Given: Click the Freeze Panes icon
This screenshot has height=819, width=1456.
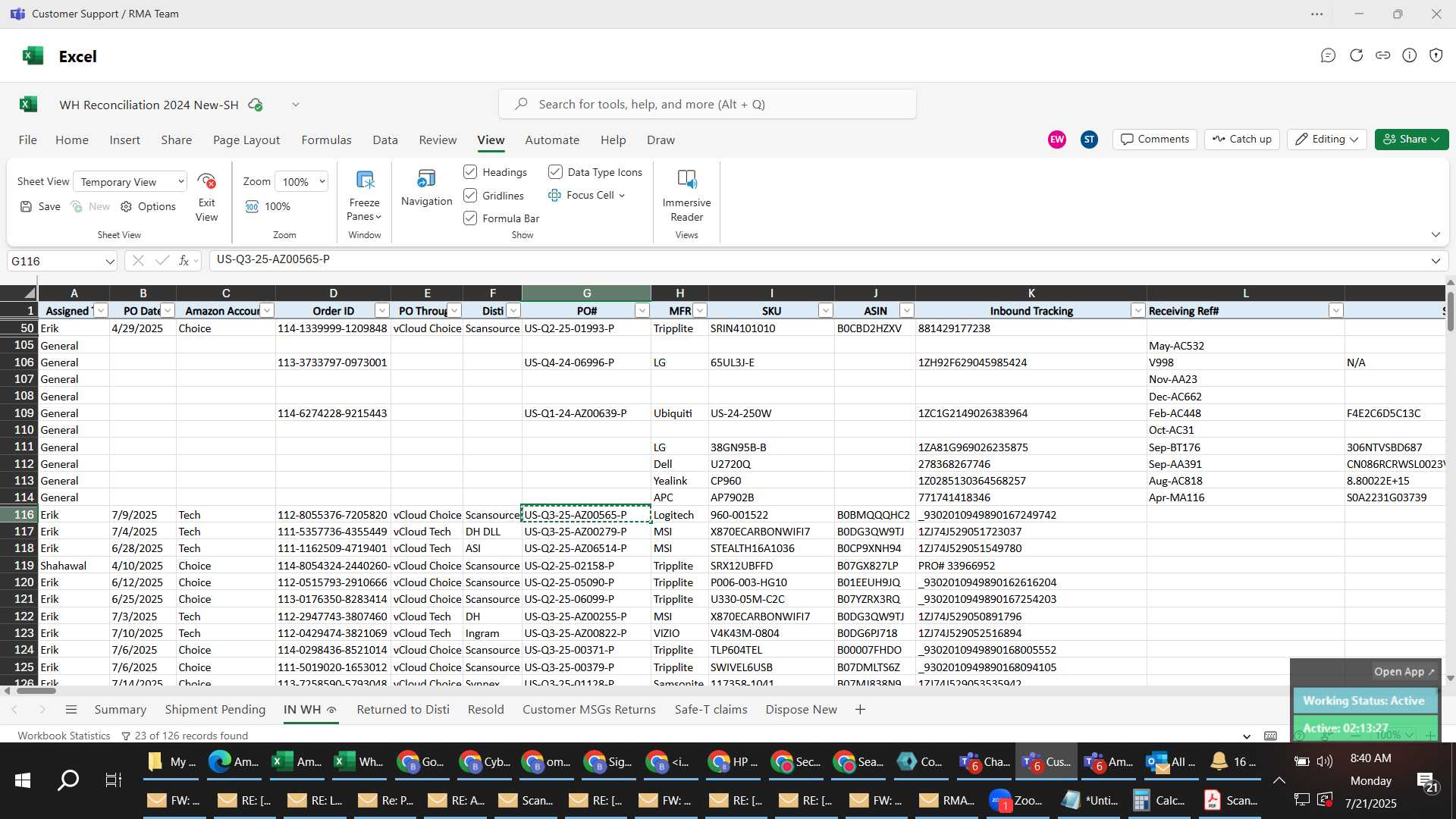Looking at the screenshot, I should click(365, 180).
